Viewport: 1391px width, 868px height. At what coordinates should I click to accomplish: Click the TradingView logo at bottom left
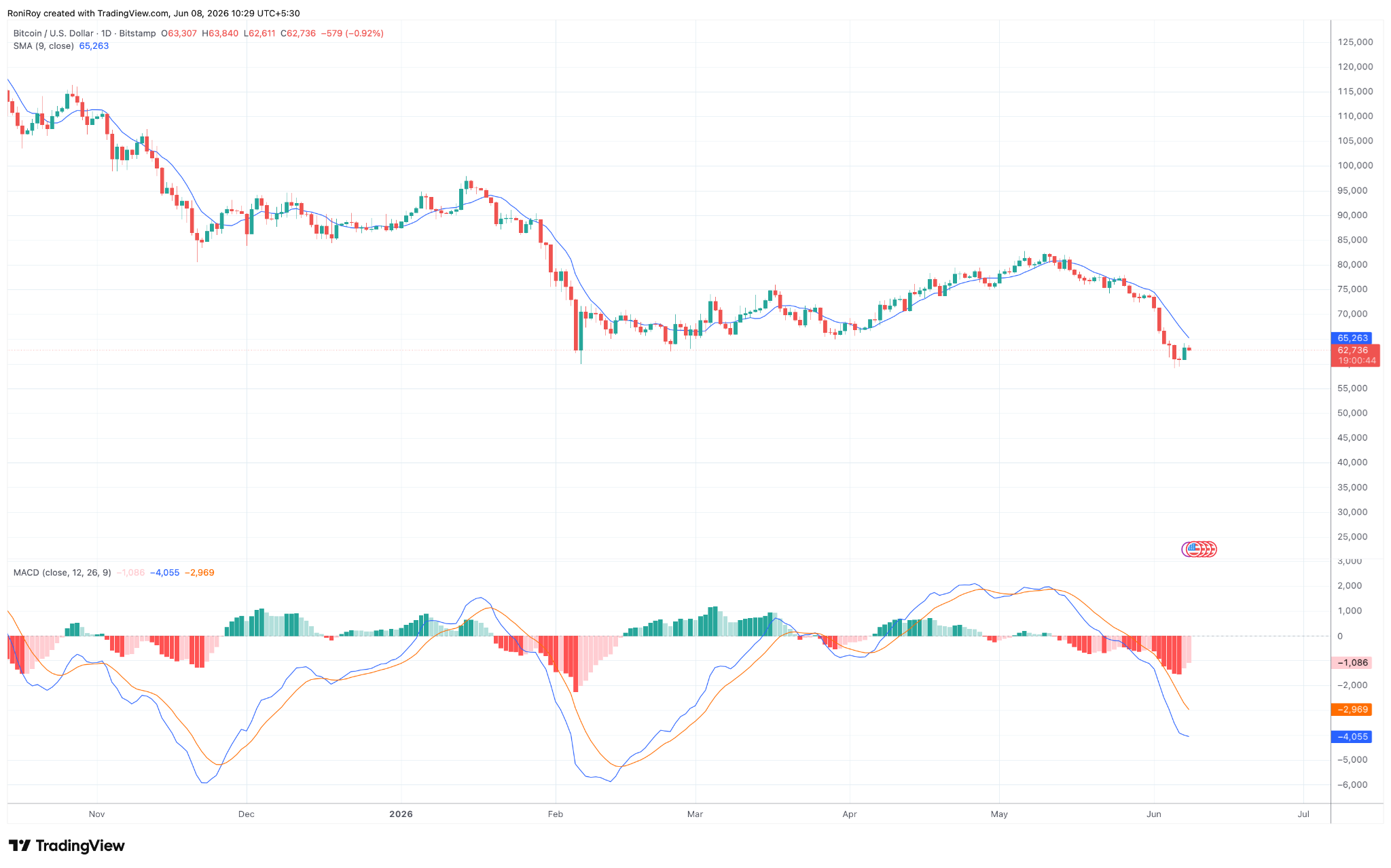click(67, 846)
